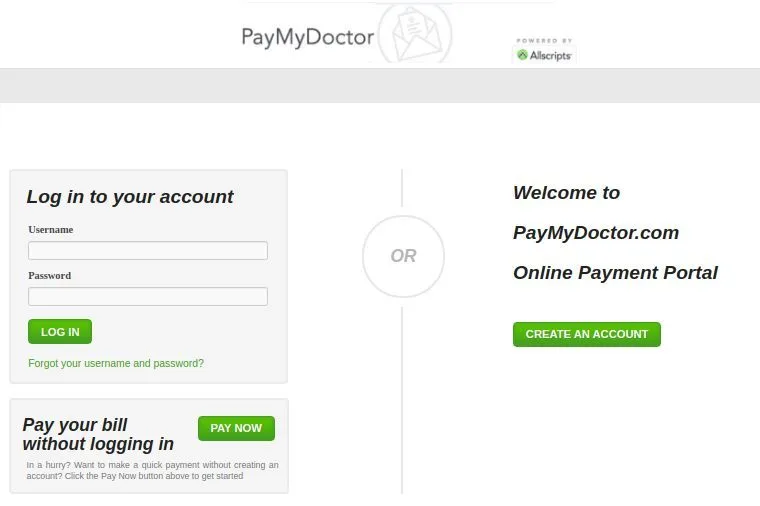
Task: Click the Powered By caption above Allscripts
Action: tap(544, 41)
